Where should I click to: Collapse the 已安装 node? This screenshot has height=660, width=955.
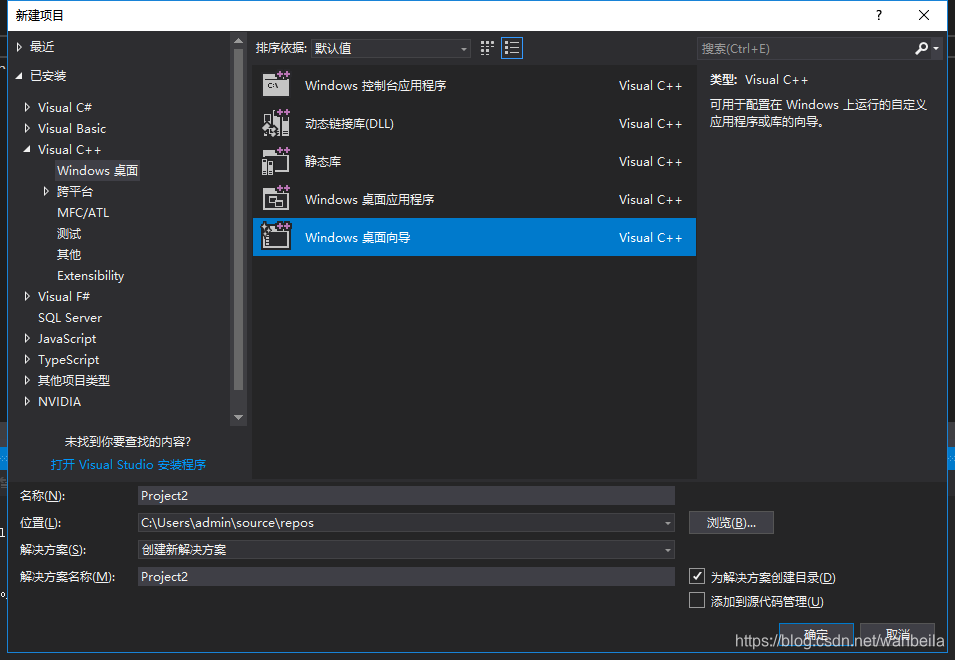pos(19,75)
